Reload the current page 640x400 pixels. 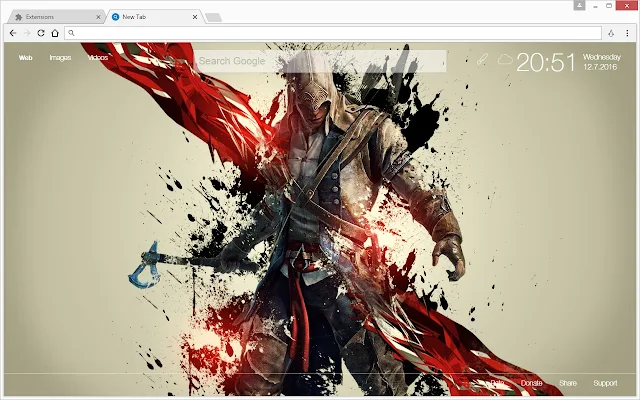(41, 33)
